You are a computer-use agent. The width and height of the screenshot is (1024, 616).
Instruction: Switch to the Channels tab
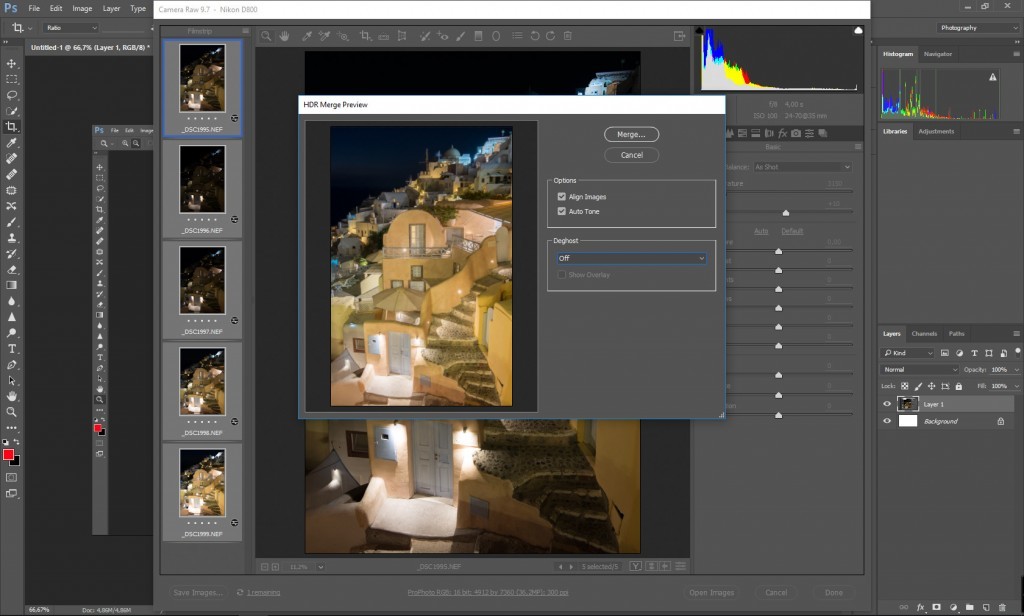point(924,333)
